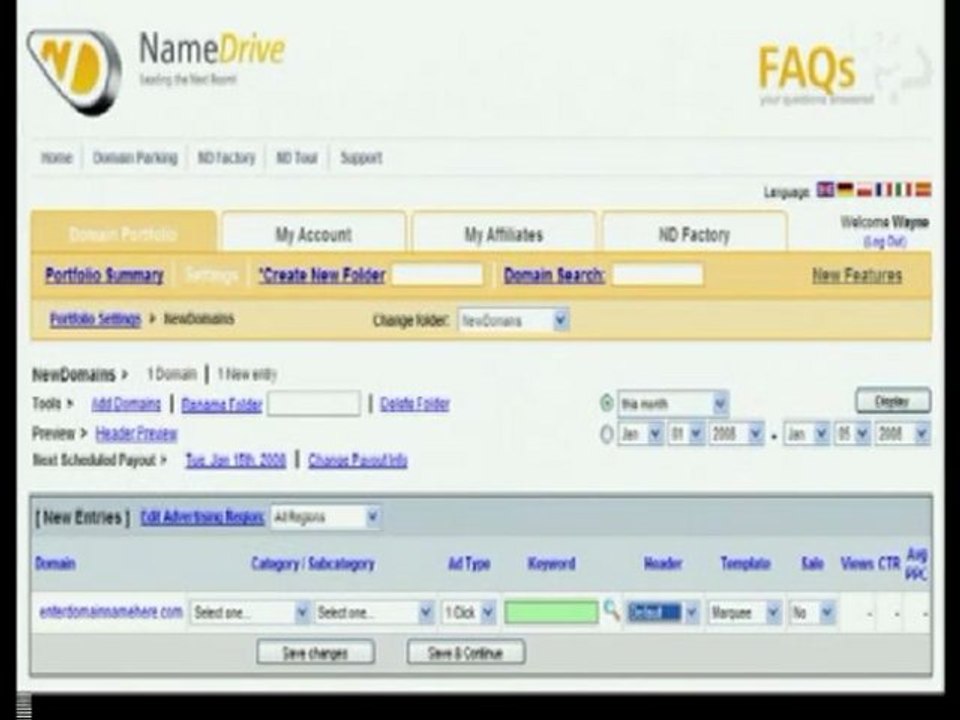The height and width of the screenshot is (720, 960).
Task: Select the Polish language flag
Action: 864,190
